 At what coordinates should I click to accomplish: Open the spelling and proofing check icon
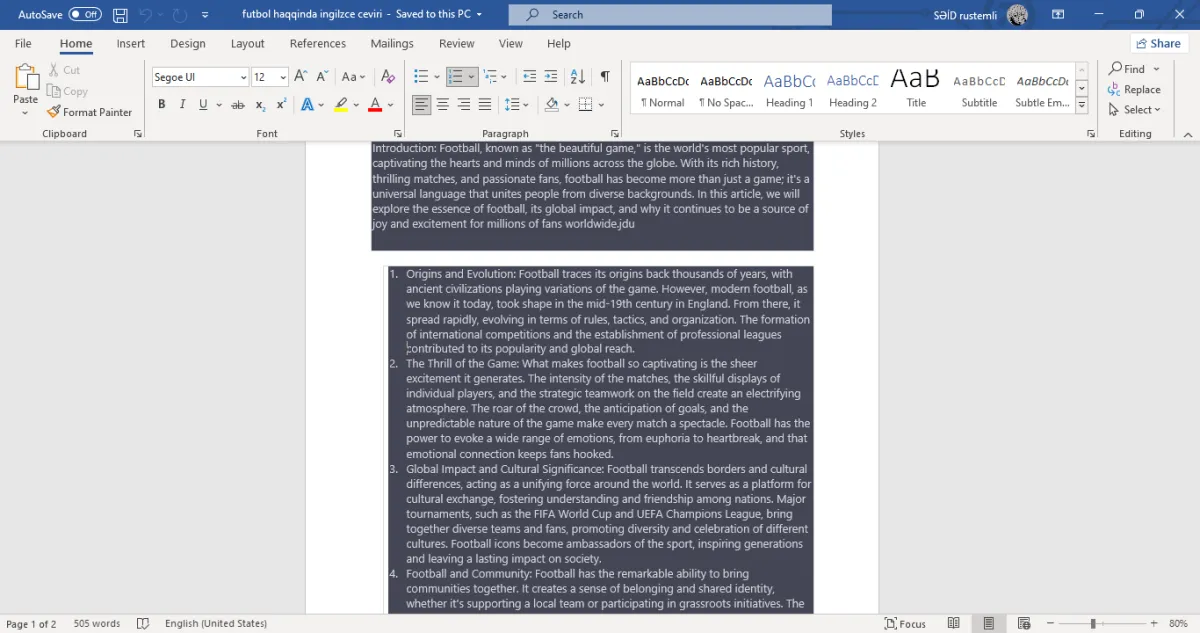click(143, 624)
